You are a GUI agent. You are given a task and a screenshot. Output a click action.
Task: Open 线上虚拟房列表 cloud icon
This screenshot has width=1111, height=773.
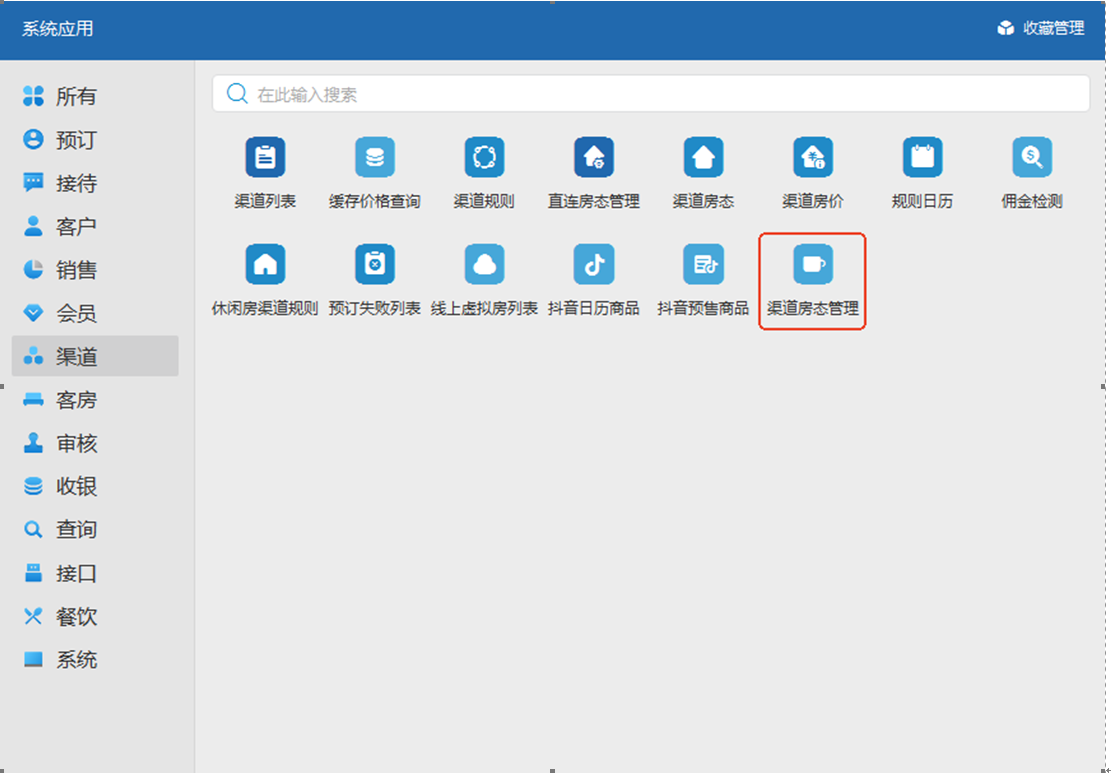(484, 265)
